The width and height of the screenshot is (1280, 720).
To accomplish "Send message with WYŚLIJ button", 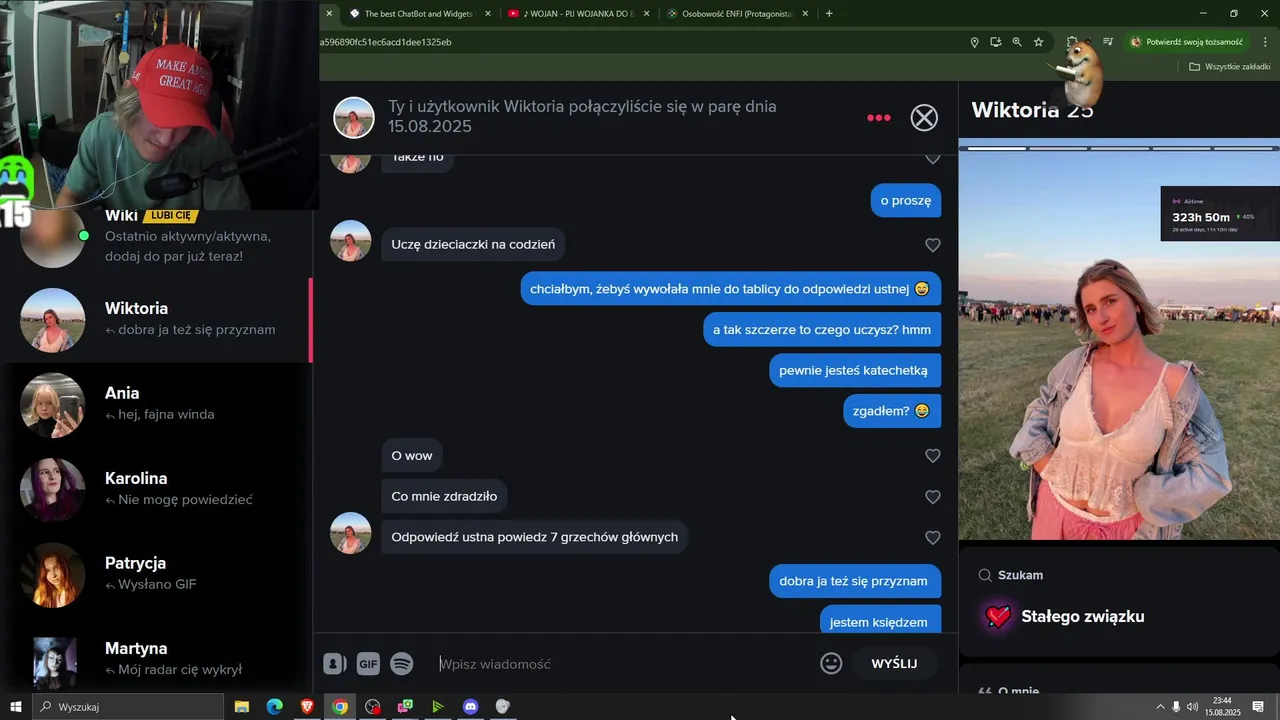I will click(894, 664).
